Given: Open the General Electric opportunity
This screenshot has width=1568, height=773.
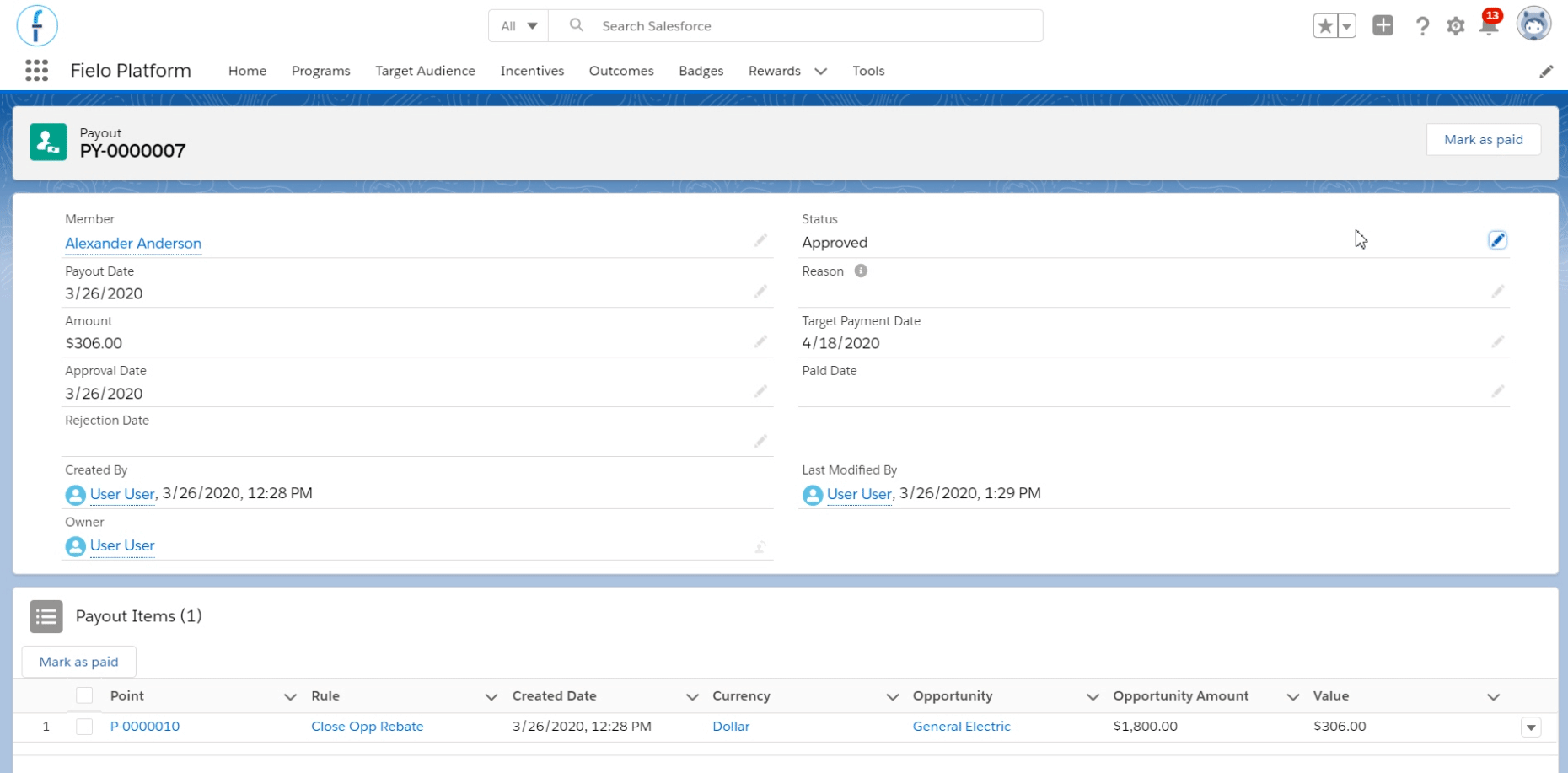Looking at the screenshot, I should pos(962,727).
